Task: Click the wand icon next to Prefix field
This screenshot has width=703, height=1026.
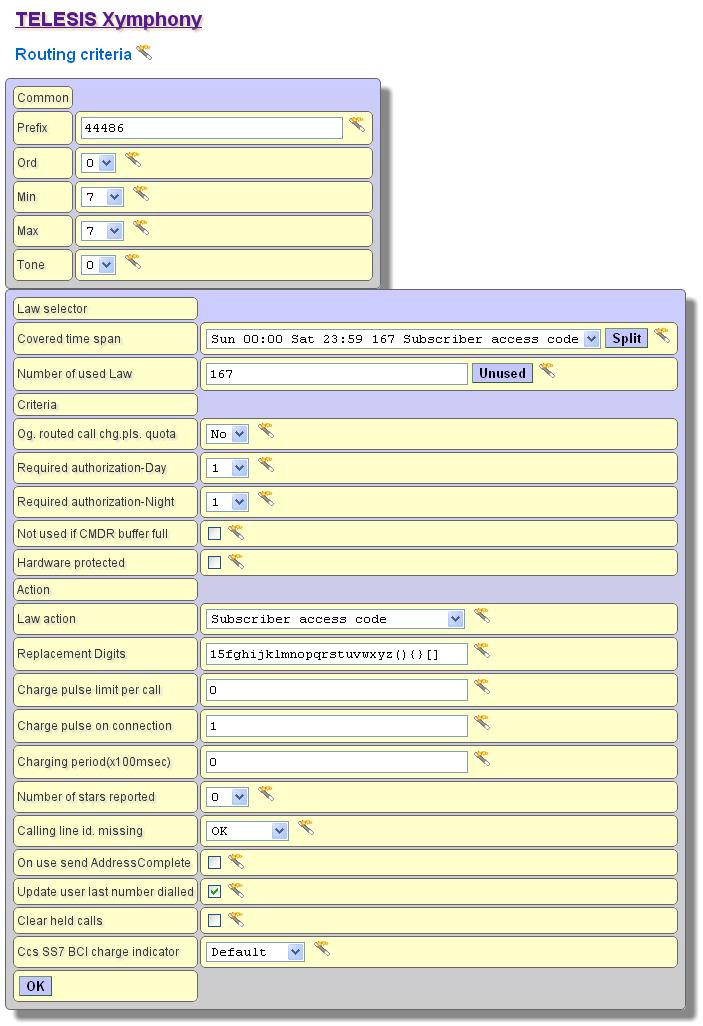Action: [357, 125]
